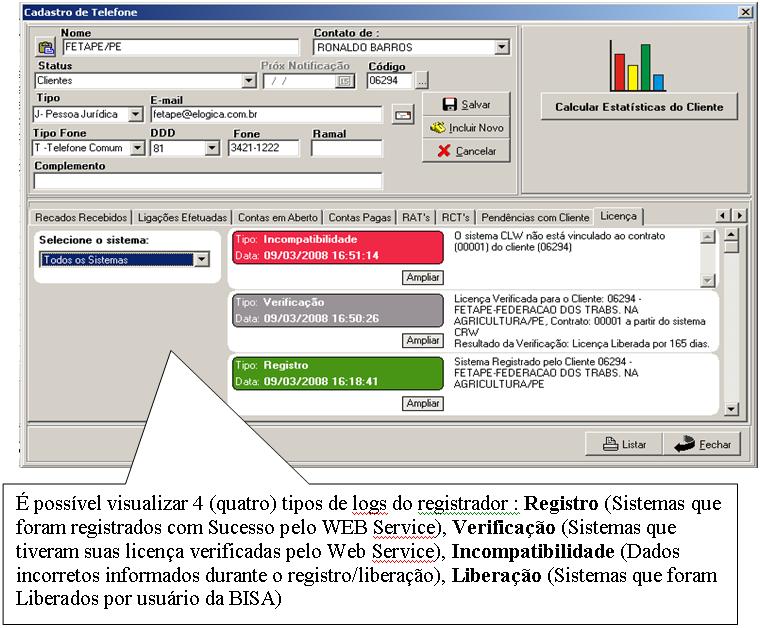Open the Contas em Aberto tab

(x=278, y=217)
